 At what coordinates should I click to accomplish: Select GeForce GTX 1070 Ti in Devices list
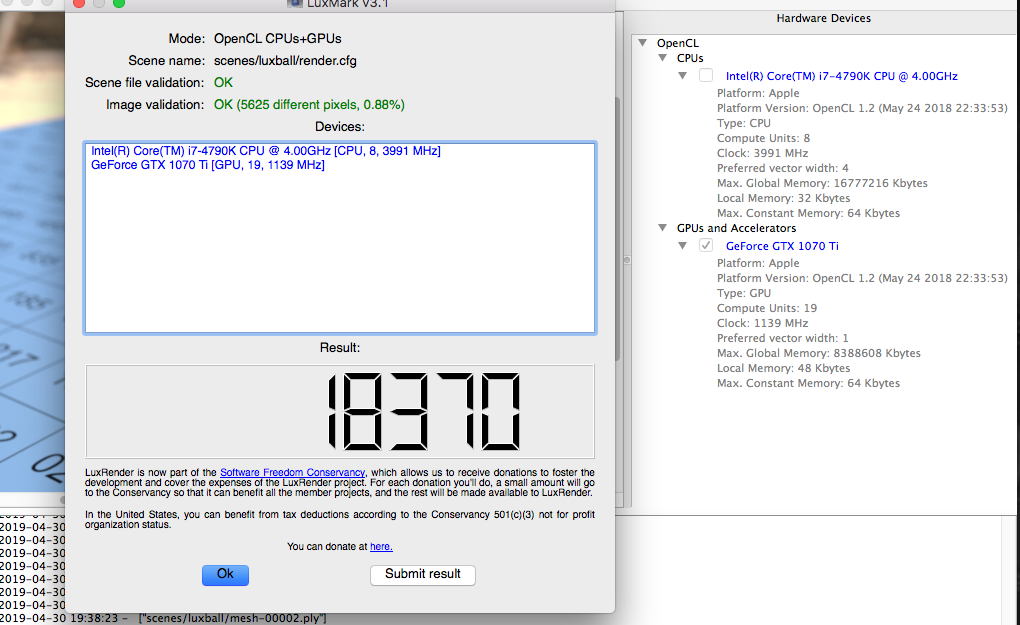pos(208,165)
